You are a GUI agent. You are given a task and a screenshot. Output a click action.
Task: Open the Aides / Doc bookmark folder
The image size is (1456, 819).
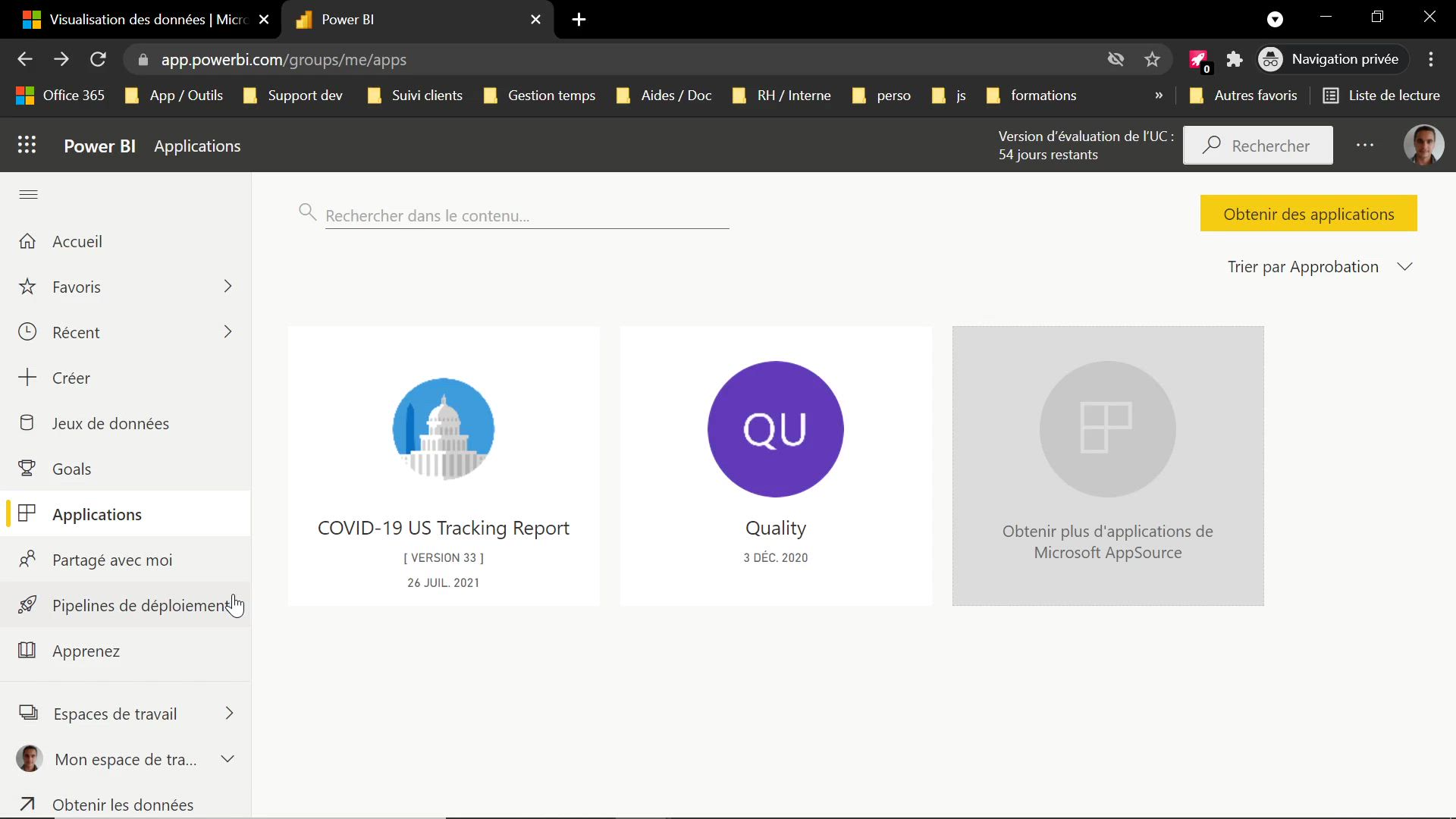[x=664, y=96]
